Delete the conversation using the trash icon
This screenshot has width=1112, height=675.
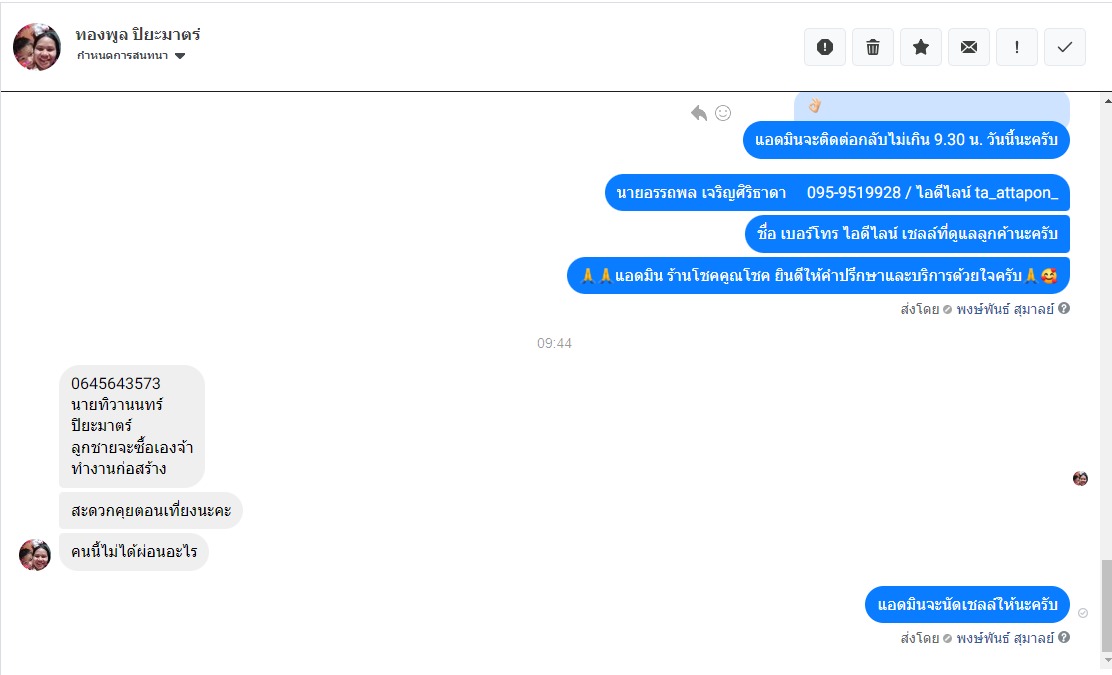(x=873, y=48)
